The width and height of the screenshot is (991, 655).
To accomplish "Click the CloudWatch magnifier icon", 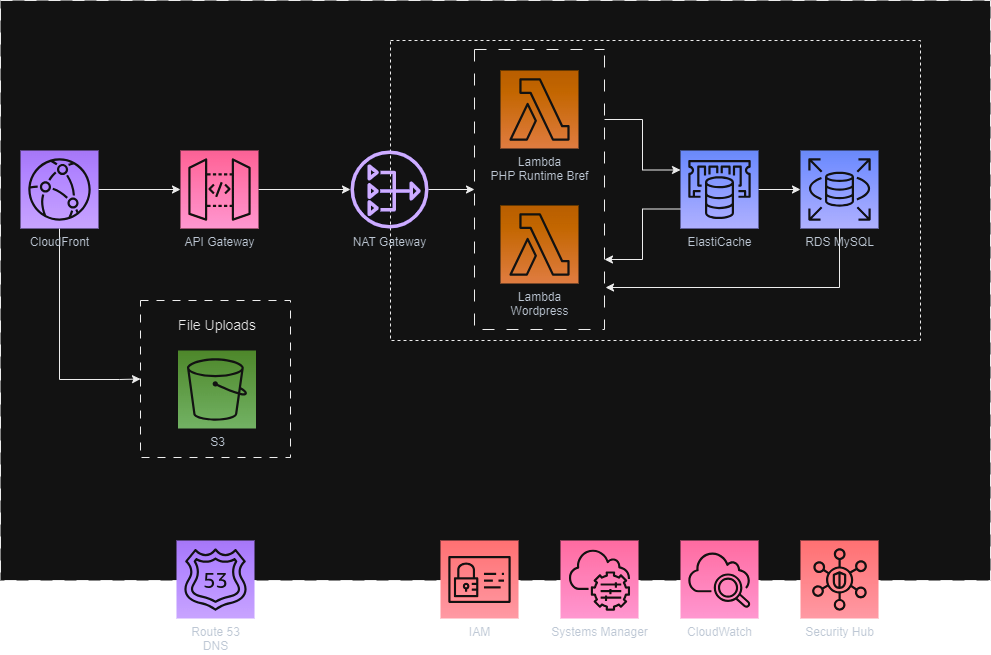I will pyautogui.click(x=719, y=579).
